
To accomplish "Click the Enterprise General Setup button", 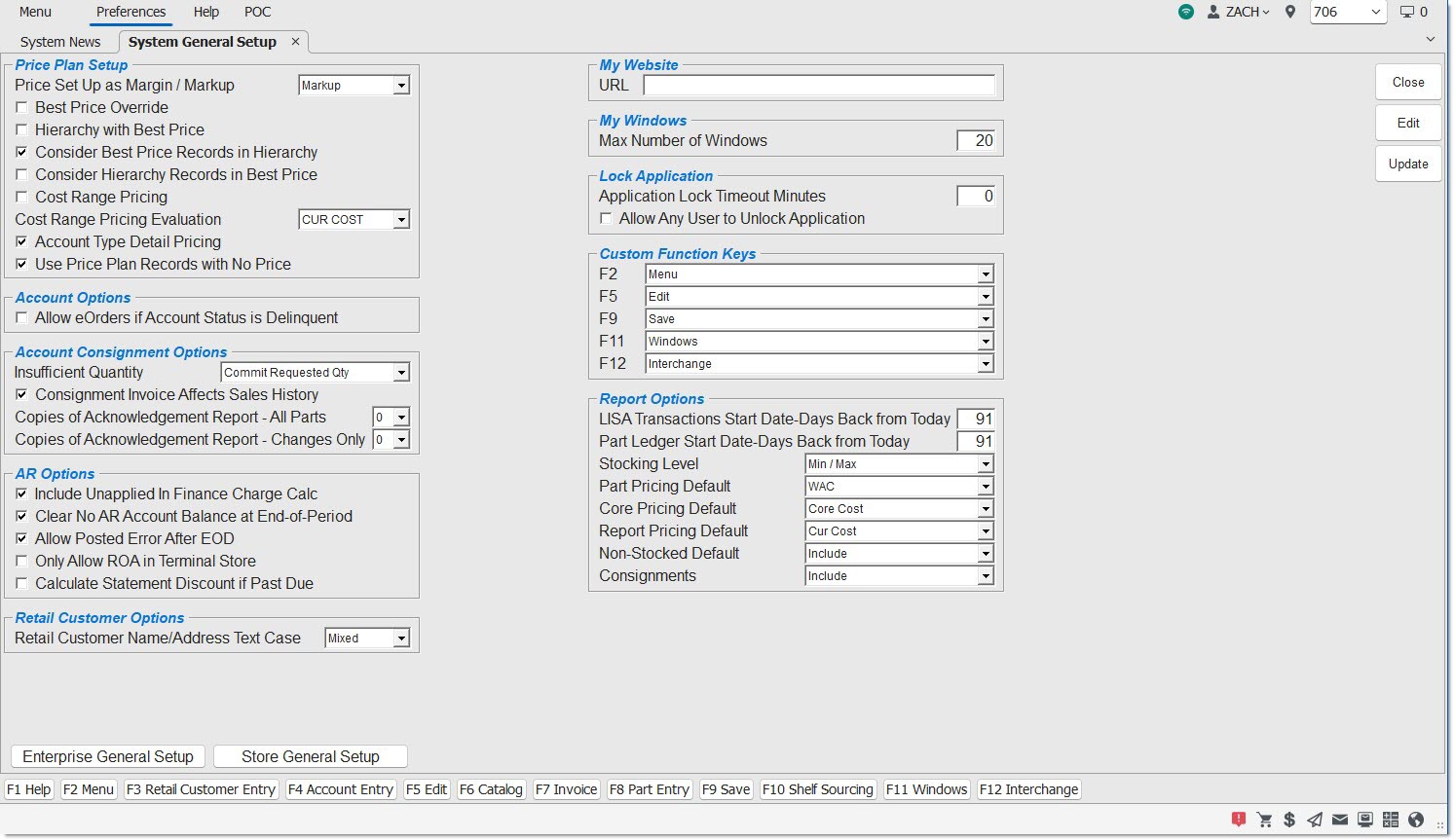I will coord(108,756).
